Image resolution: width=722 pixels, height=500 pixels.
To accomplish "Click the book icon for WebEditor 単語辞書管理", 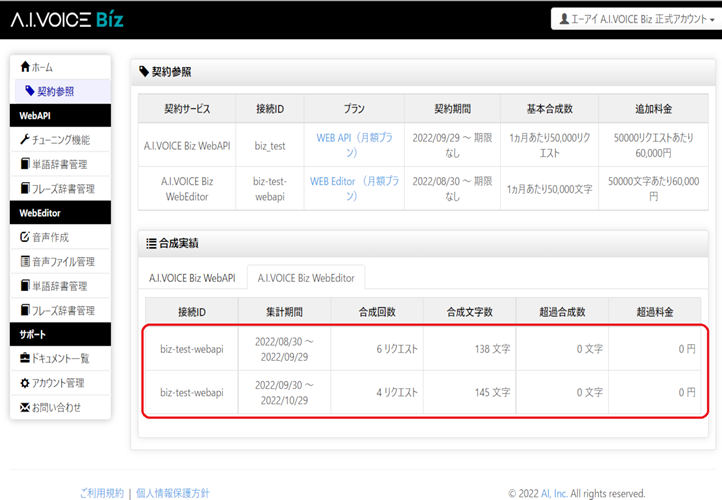I will tap(25, 286).
